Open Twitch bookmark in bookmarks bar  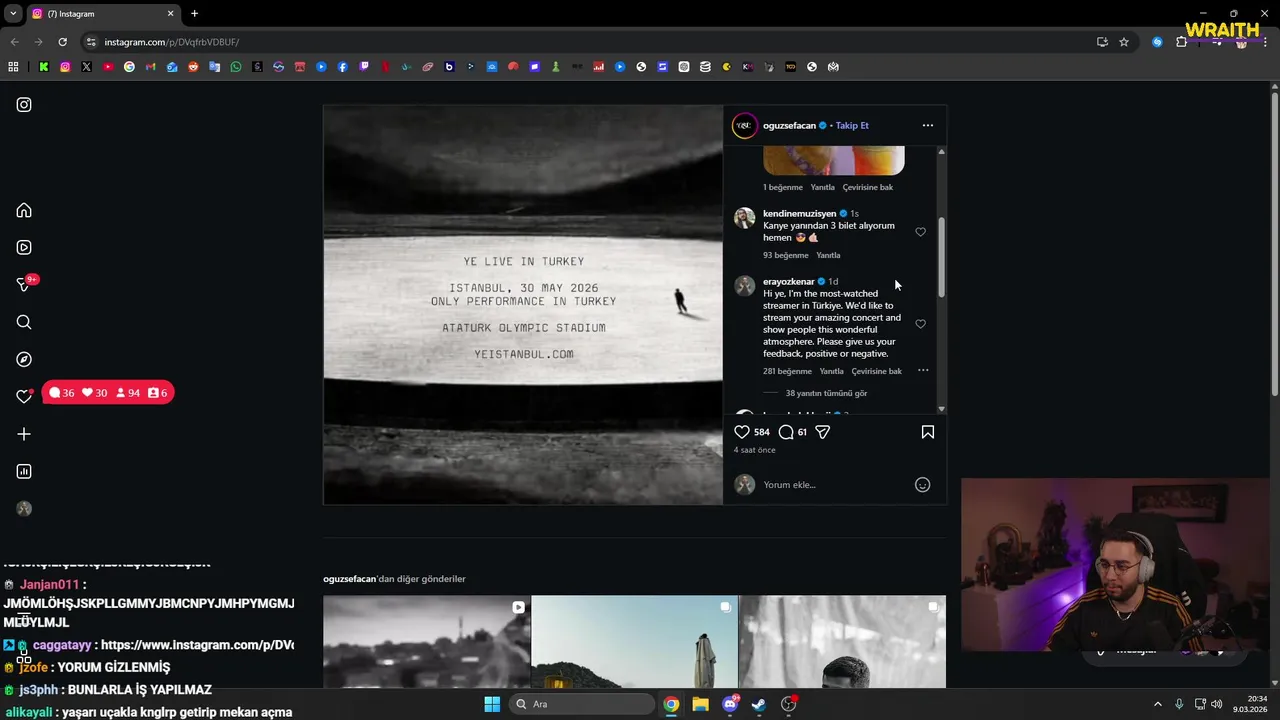point(364,67)
